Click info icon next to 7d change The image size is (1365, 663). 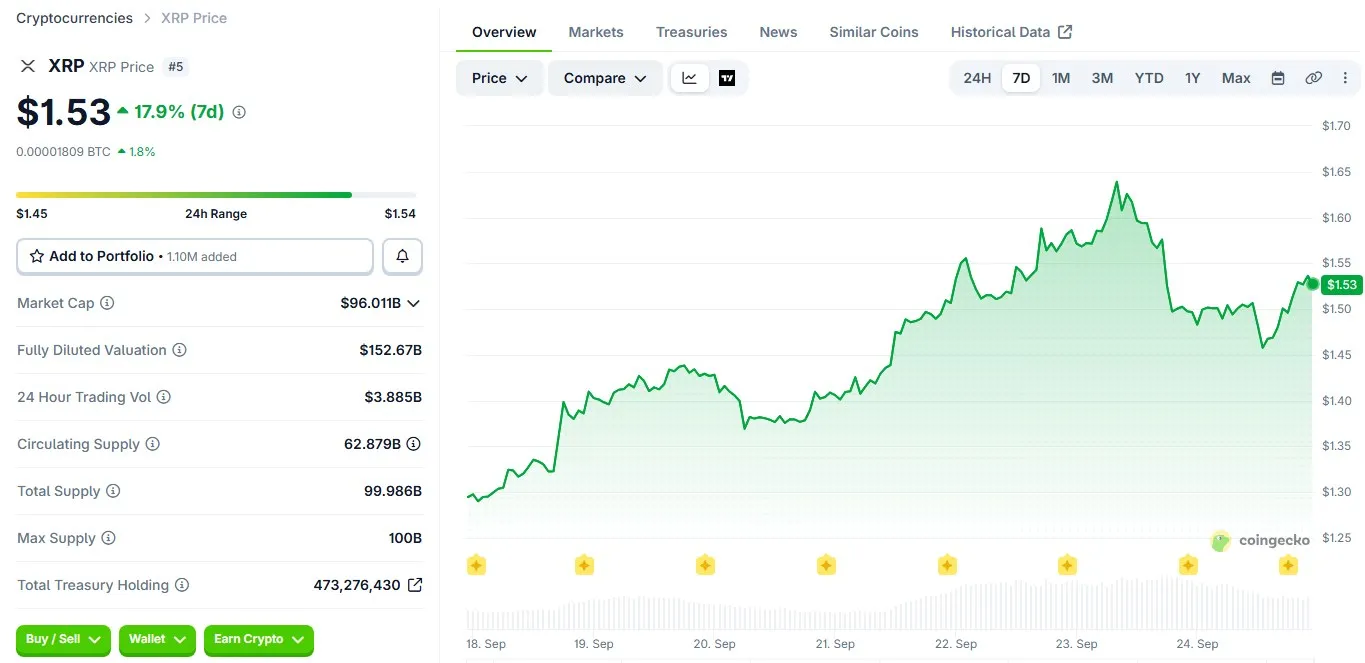tap(239, 113)
